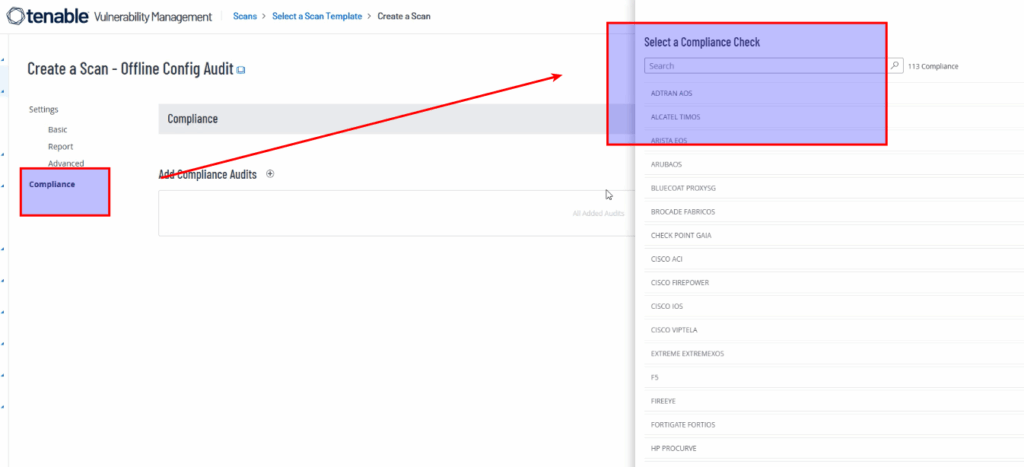Expand the ADTRAN AOS compliance check
1024x467 pixels.
point(672,93)
